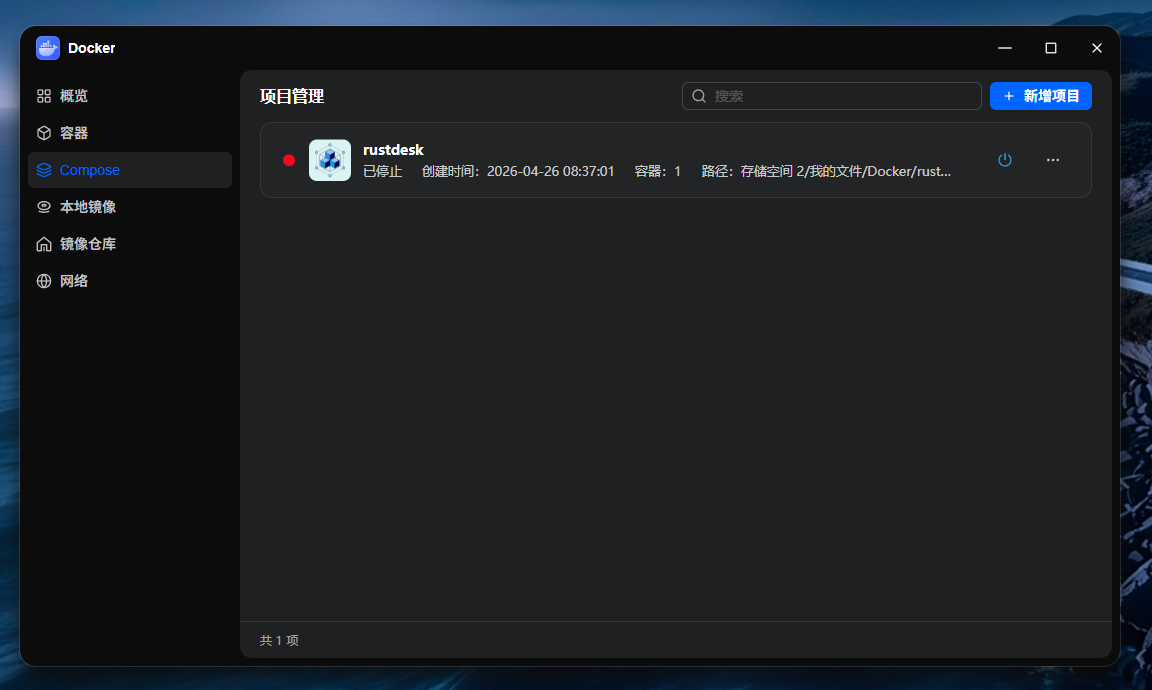Go to the 容器 containers section
The width and height of the screenshot is (1152, 690).
tap(129, 133)
